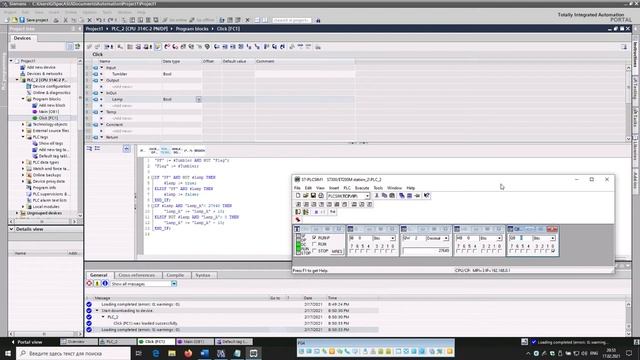Image resolution: width=640 pixels, height=360 pixels.
Task: Click the cut icon in main toolbar
Action: (65, 20)
